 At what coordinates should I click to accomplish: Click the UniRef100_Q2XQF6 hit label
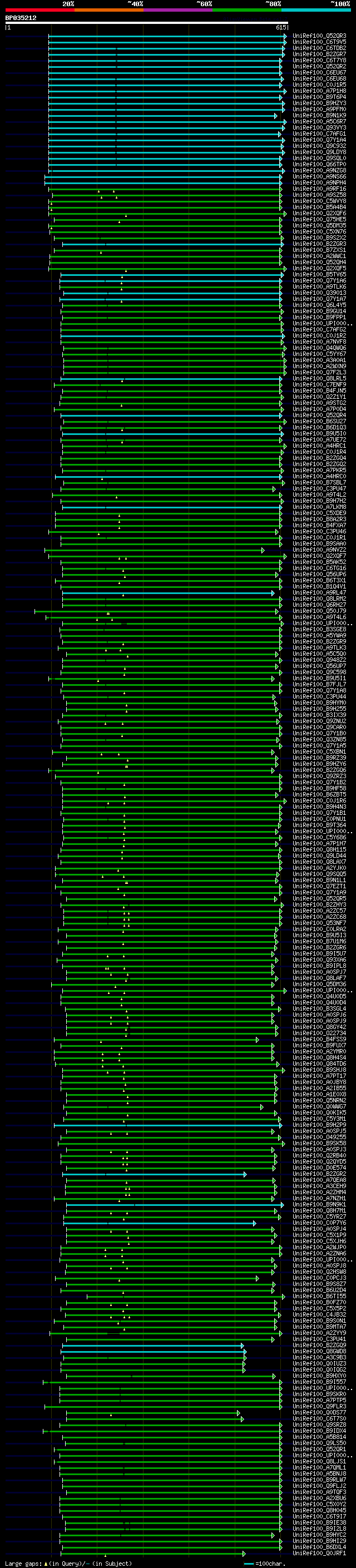click(319, 213)
